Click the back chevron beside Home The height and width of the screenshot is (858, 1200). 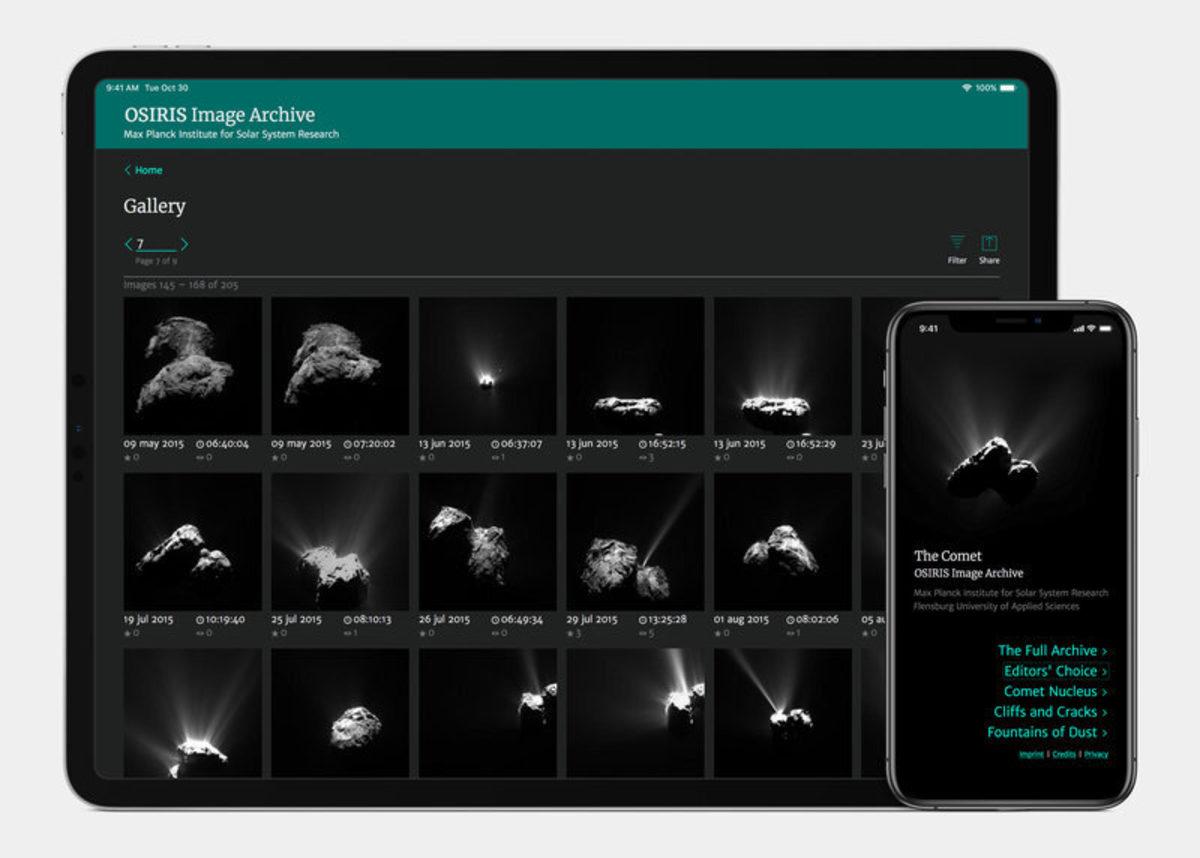126,170
